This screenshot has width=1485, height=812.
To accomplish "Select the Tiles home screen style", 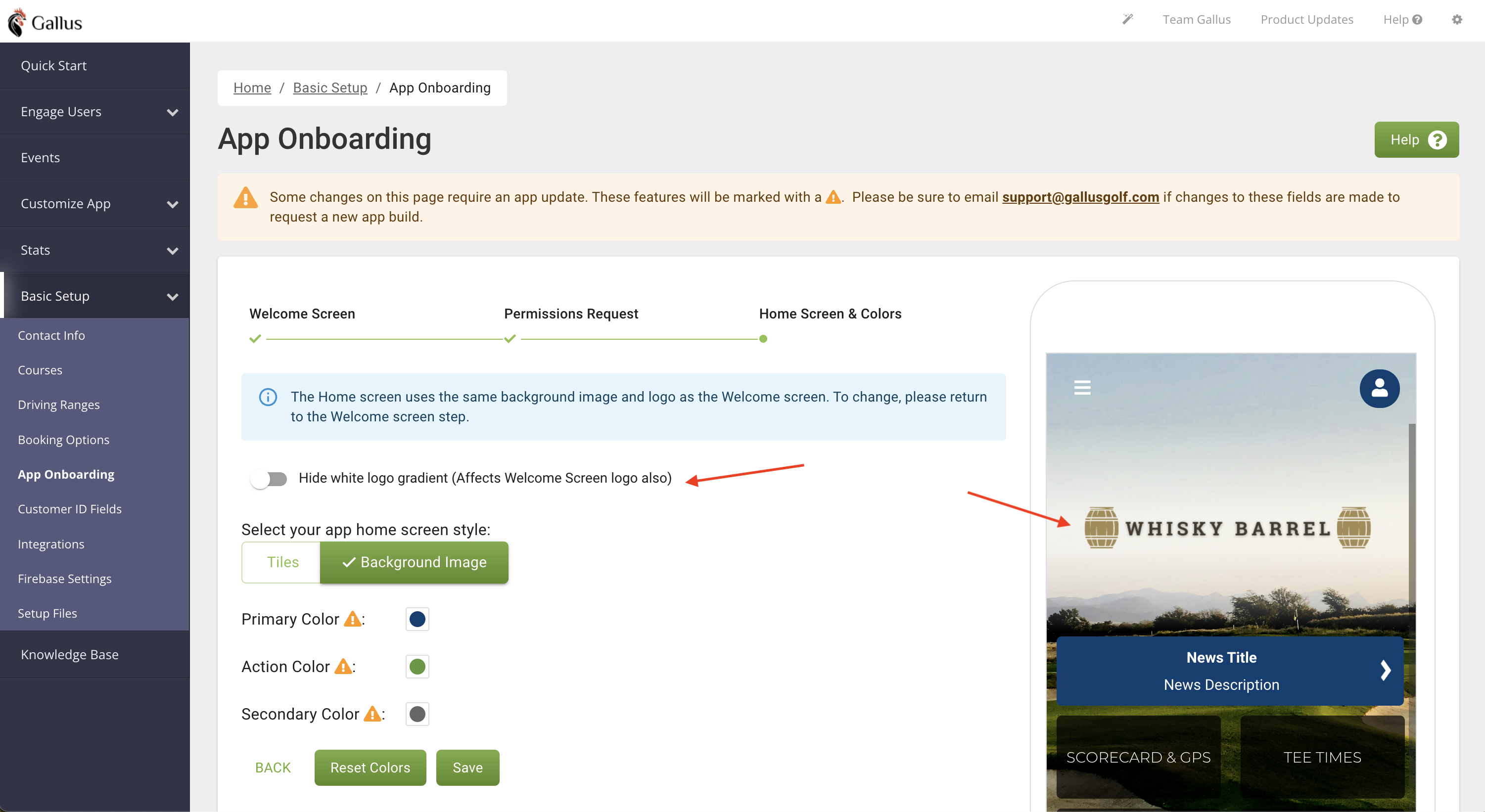I will 282,562.
